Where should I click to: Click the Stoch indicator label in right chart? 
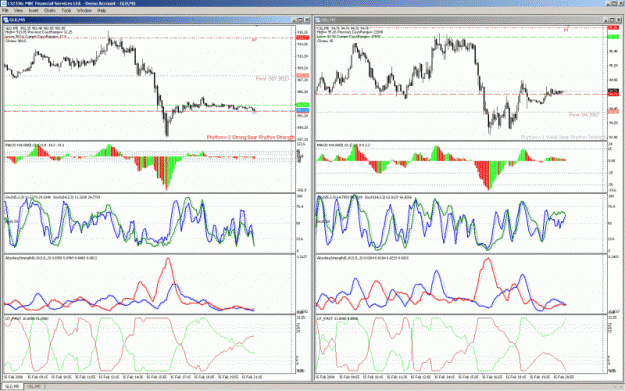coord(364,197)
